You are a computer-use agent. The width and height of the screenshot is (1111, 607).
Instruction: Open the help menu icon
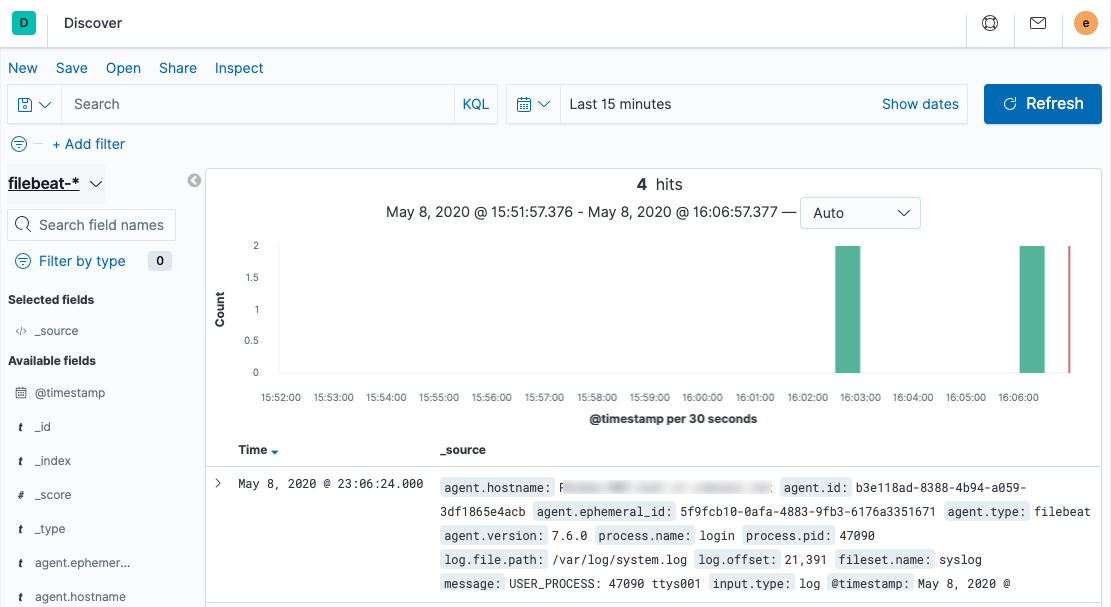pos(989,23)
